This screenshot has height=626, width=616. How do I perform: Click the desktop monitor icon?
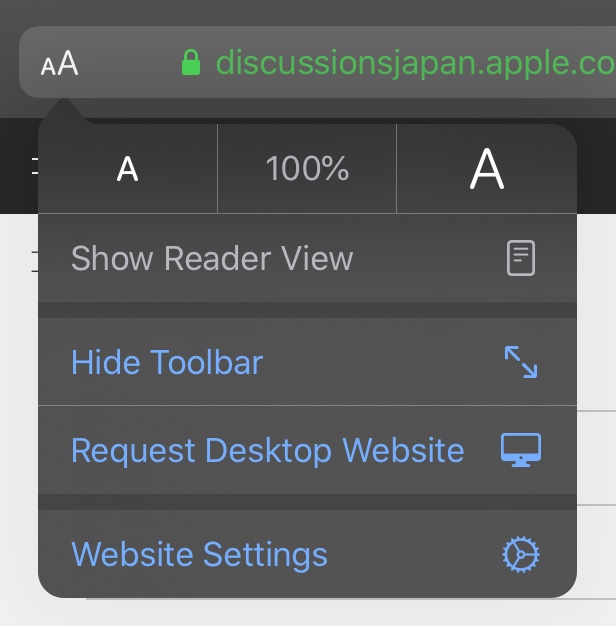coord(520,450)
